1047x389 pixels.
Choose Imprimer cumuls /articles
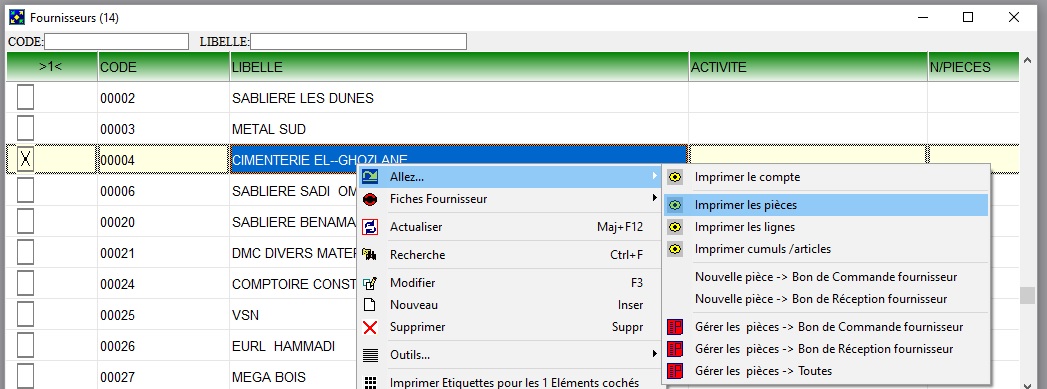point(825,249)
